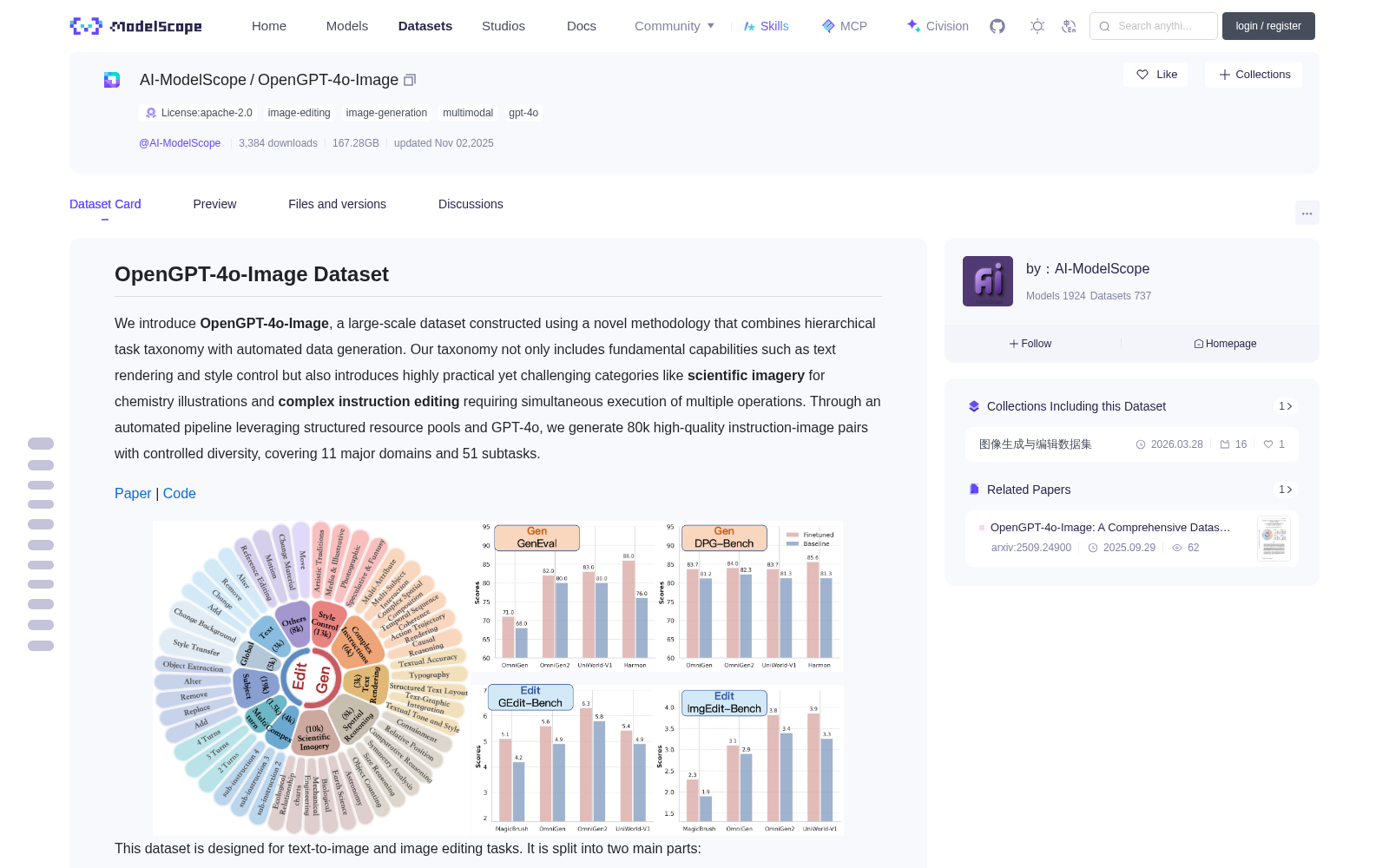The height and width of the screenshot is (868, 1389).
Task: Open the Docs navigation item
Action: coord(582,26)
